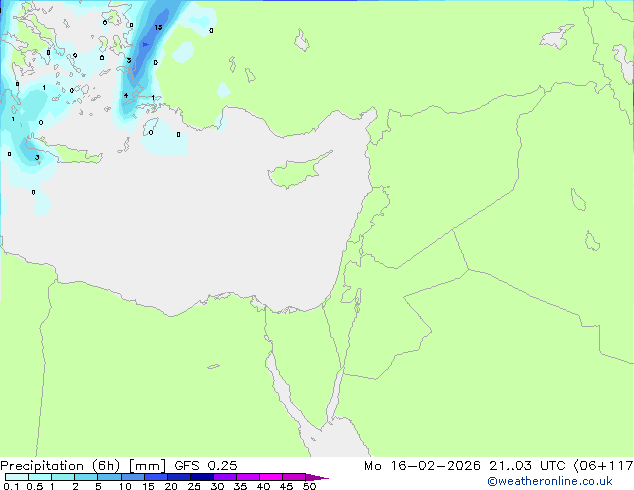634x490 pixels.
Task: Click legend scale label '25'
Action: point(194,486)
